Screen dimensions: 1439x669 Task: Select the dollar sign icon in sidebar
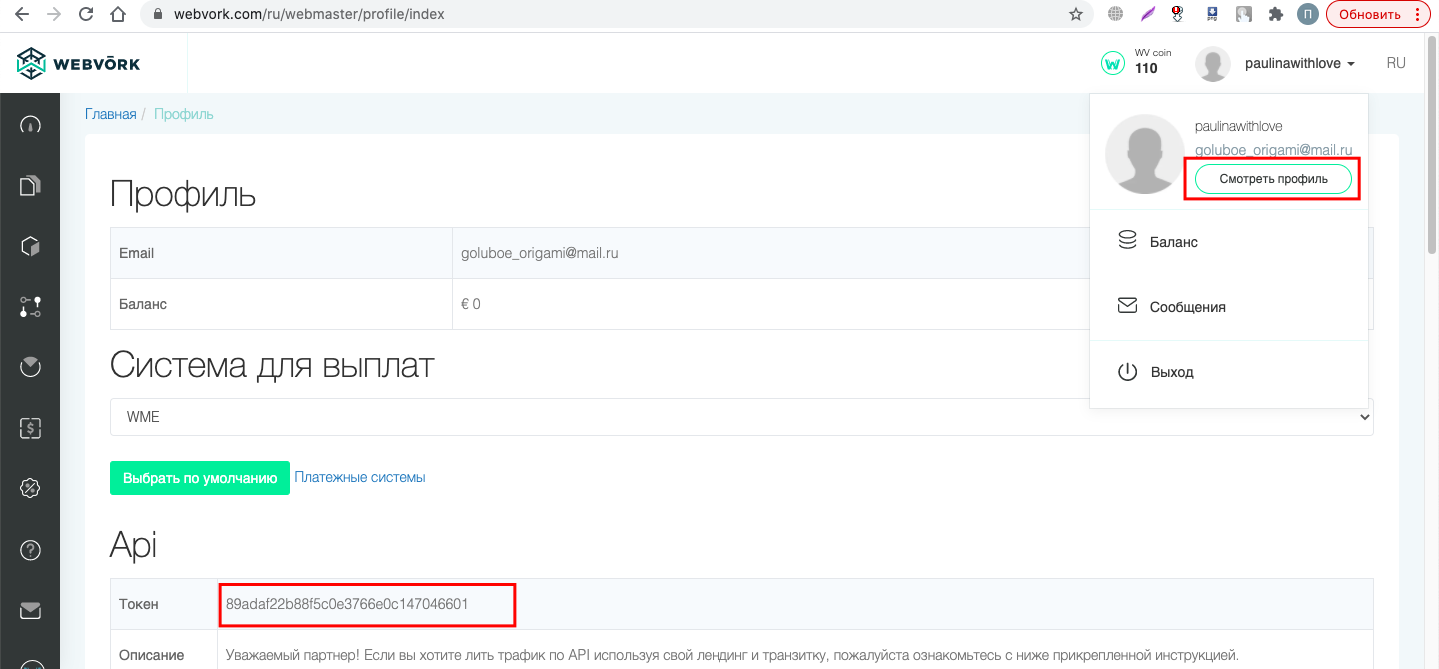[30, 428]
